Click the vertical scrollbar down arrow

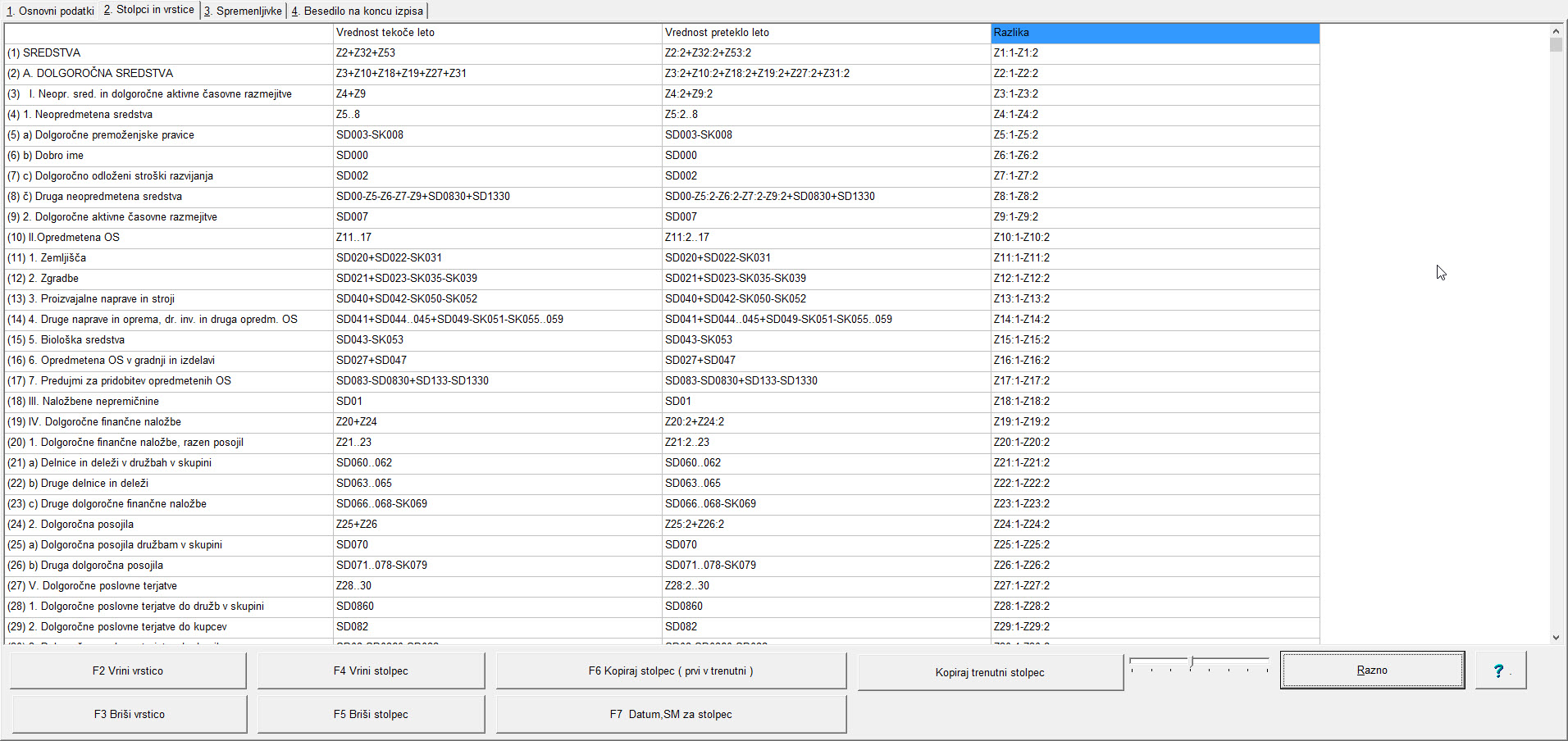tap(1556, 637)
